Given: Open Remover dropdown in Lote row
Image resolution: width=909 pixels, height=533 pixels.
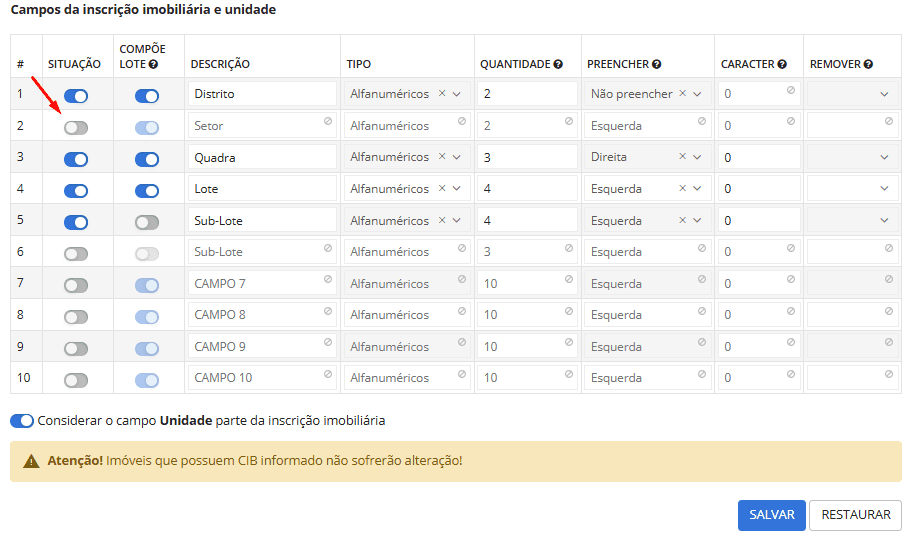Looking at the screenshot, I should click(852, 188).
